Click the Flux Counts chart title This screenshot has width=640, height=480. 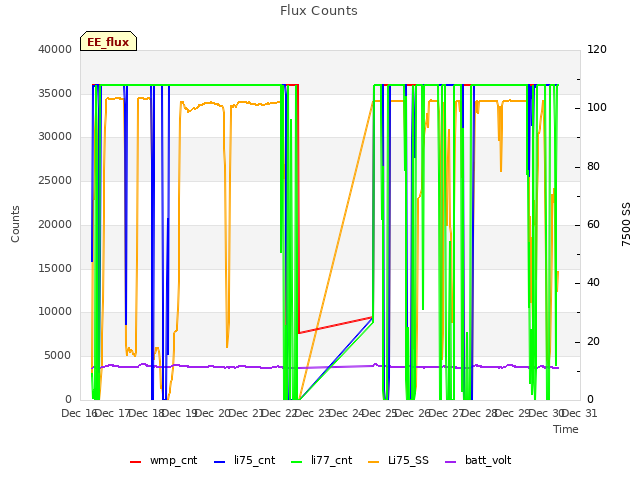click(x=318, y=11)
